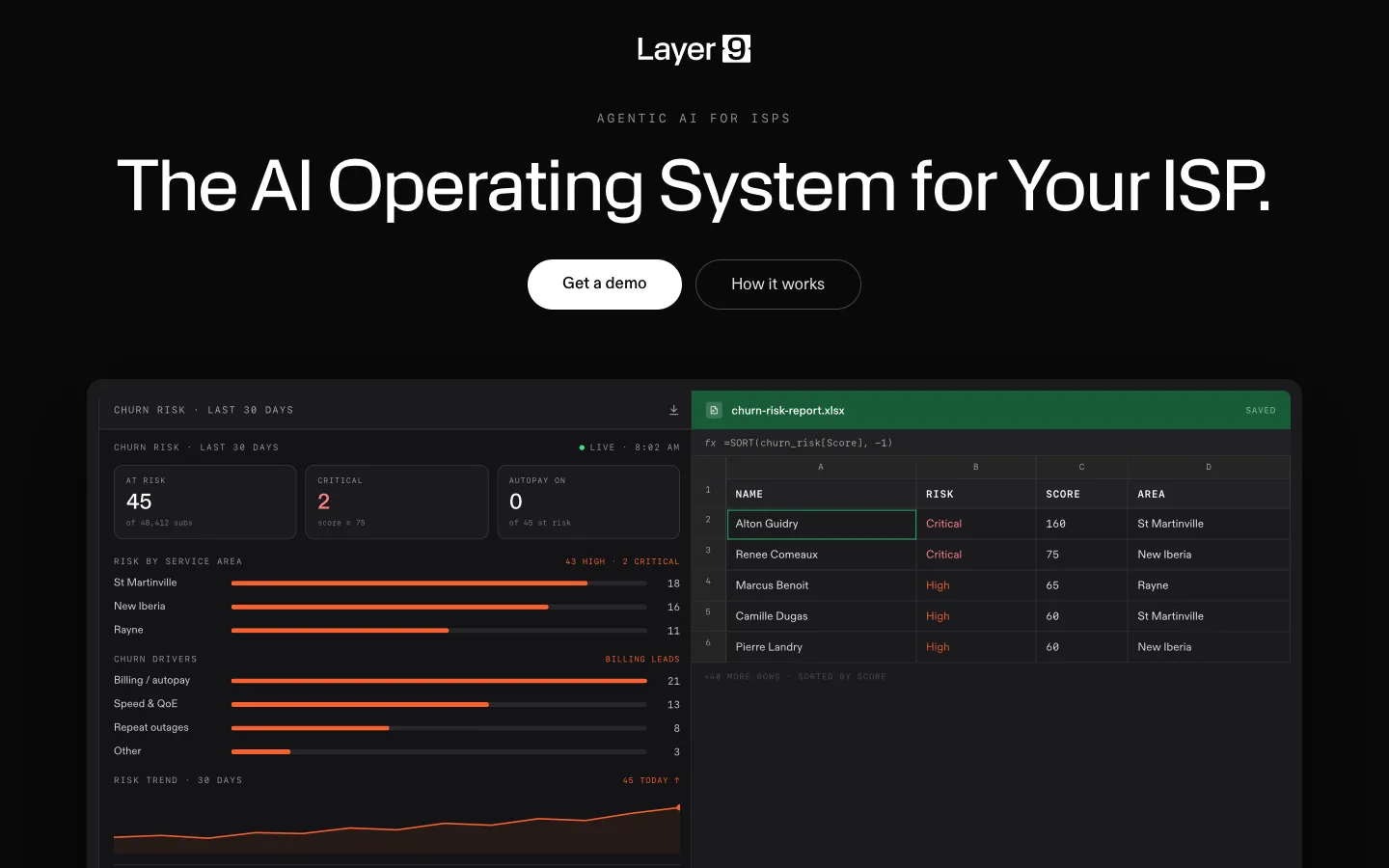Click the Billing / autopay driver bar
This screenshot has width=1389, height=868.
click(x=439, y=681)
